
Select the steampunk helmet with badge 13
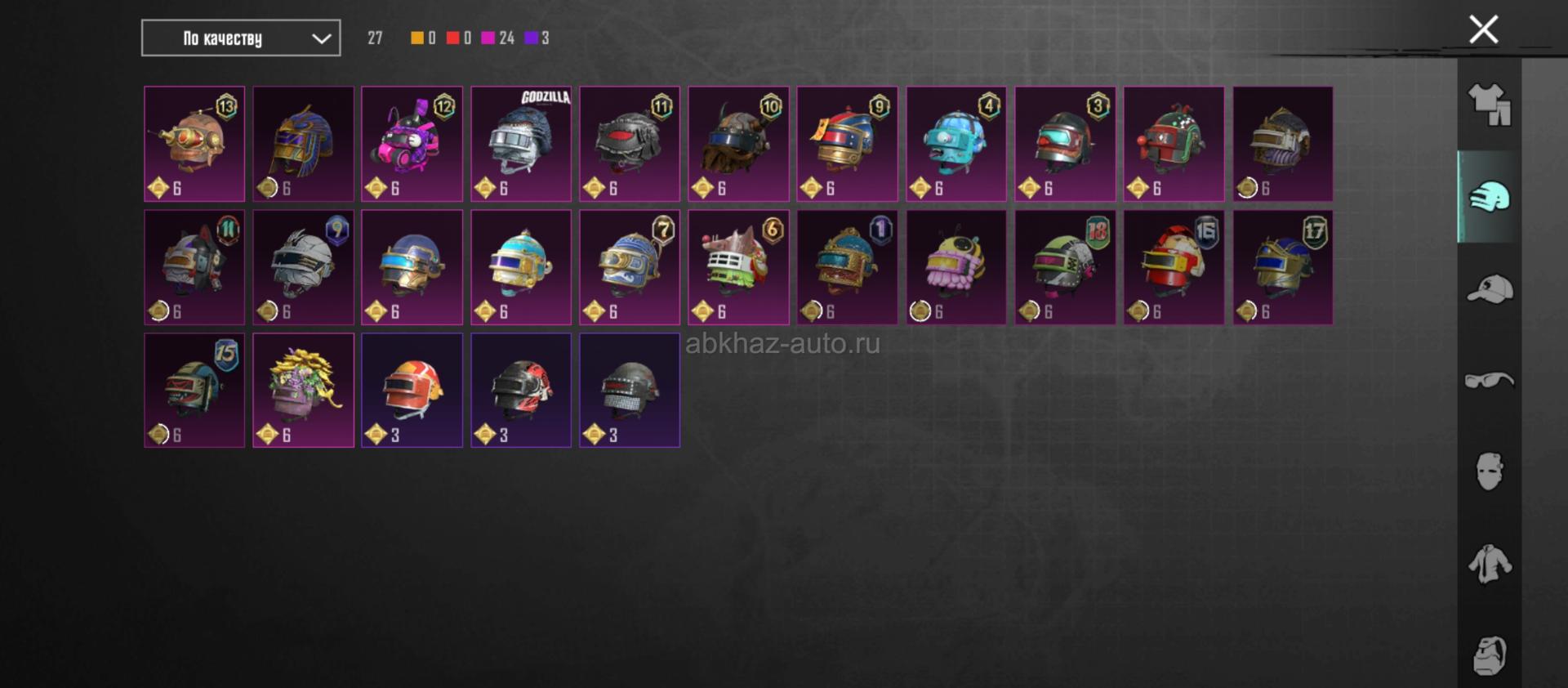pos(194,144)
